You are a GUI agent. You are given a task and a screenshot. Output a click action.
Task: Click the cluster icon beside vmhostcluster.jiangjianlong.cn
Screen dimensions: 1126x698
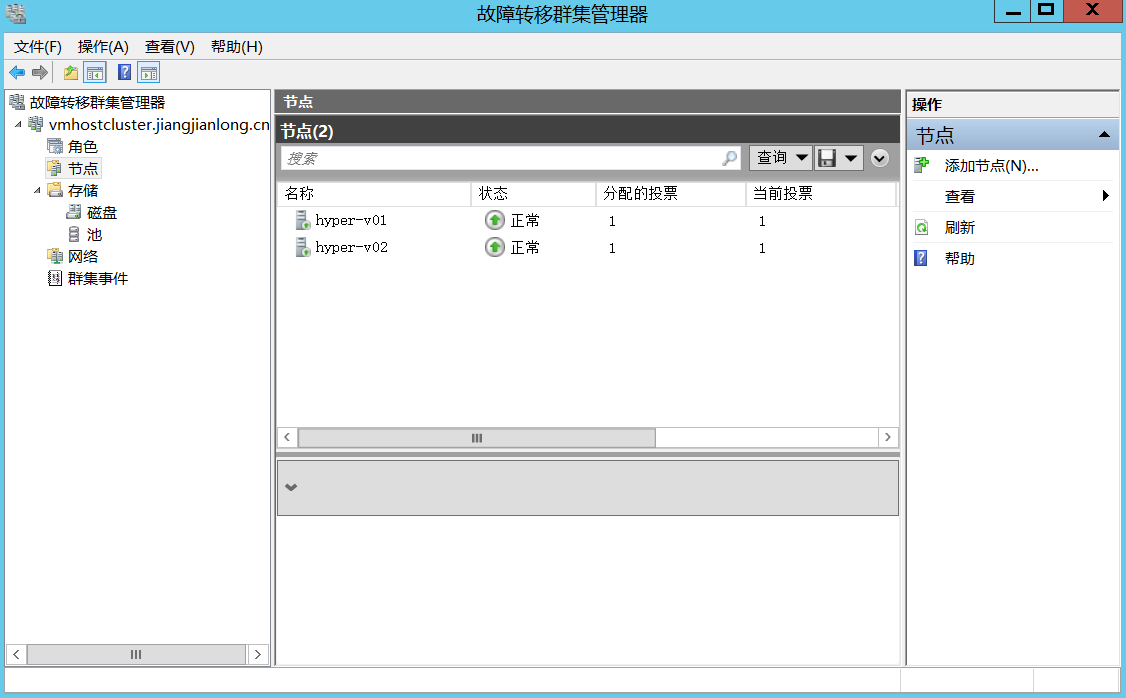(x=35, y=124)
